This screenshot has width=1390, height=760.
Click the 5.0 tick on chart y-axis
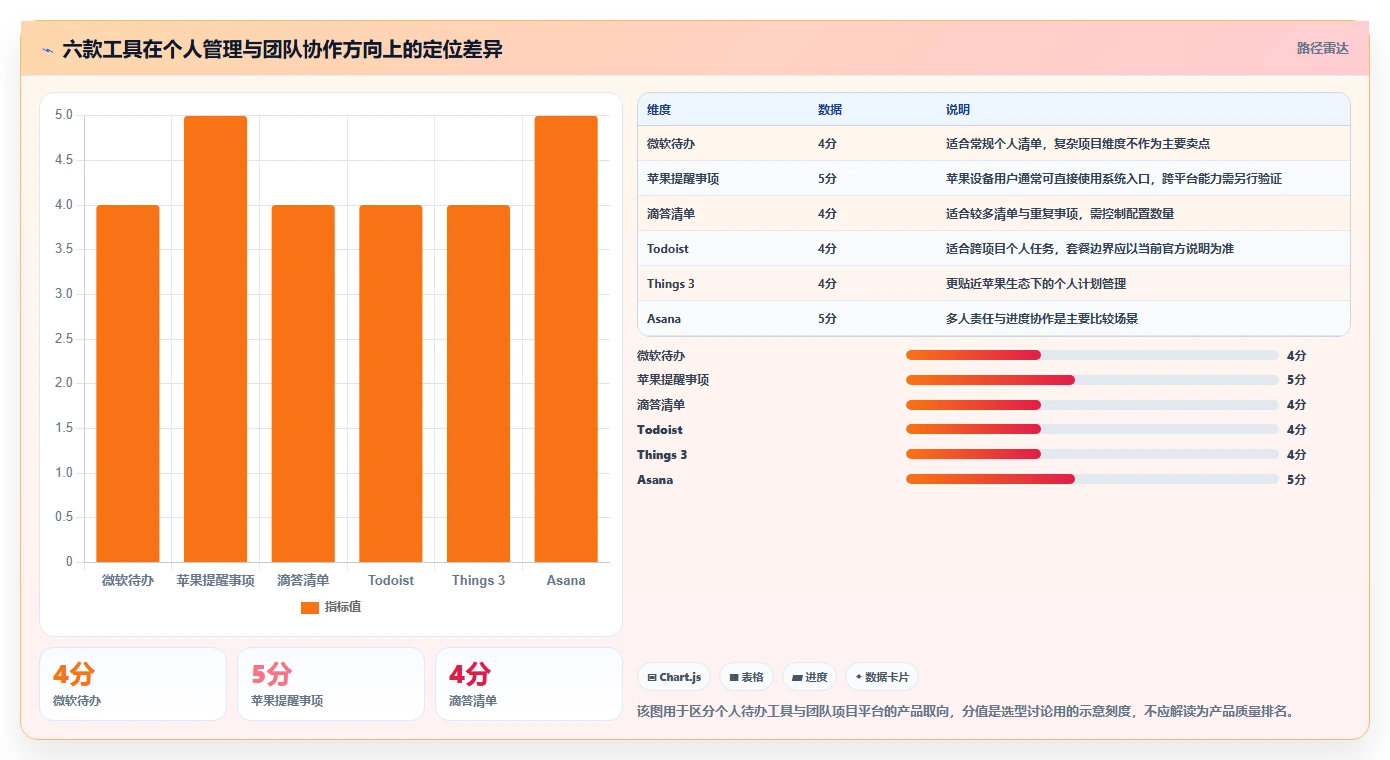pyautogui.click(x=64, y=115)
